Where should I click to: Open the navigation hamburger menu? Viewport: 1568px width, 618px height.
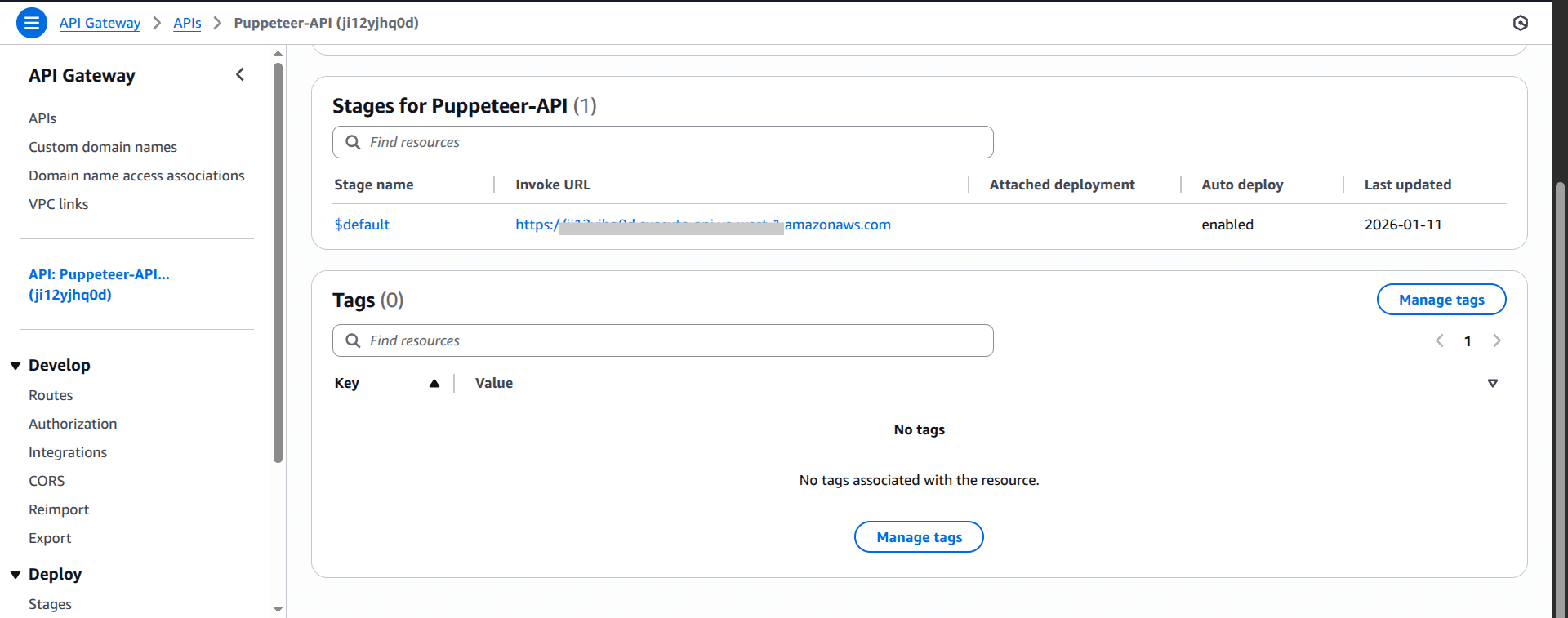click(x=31, y=23)
